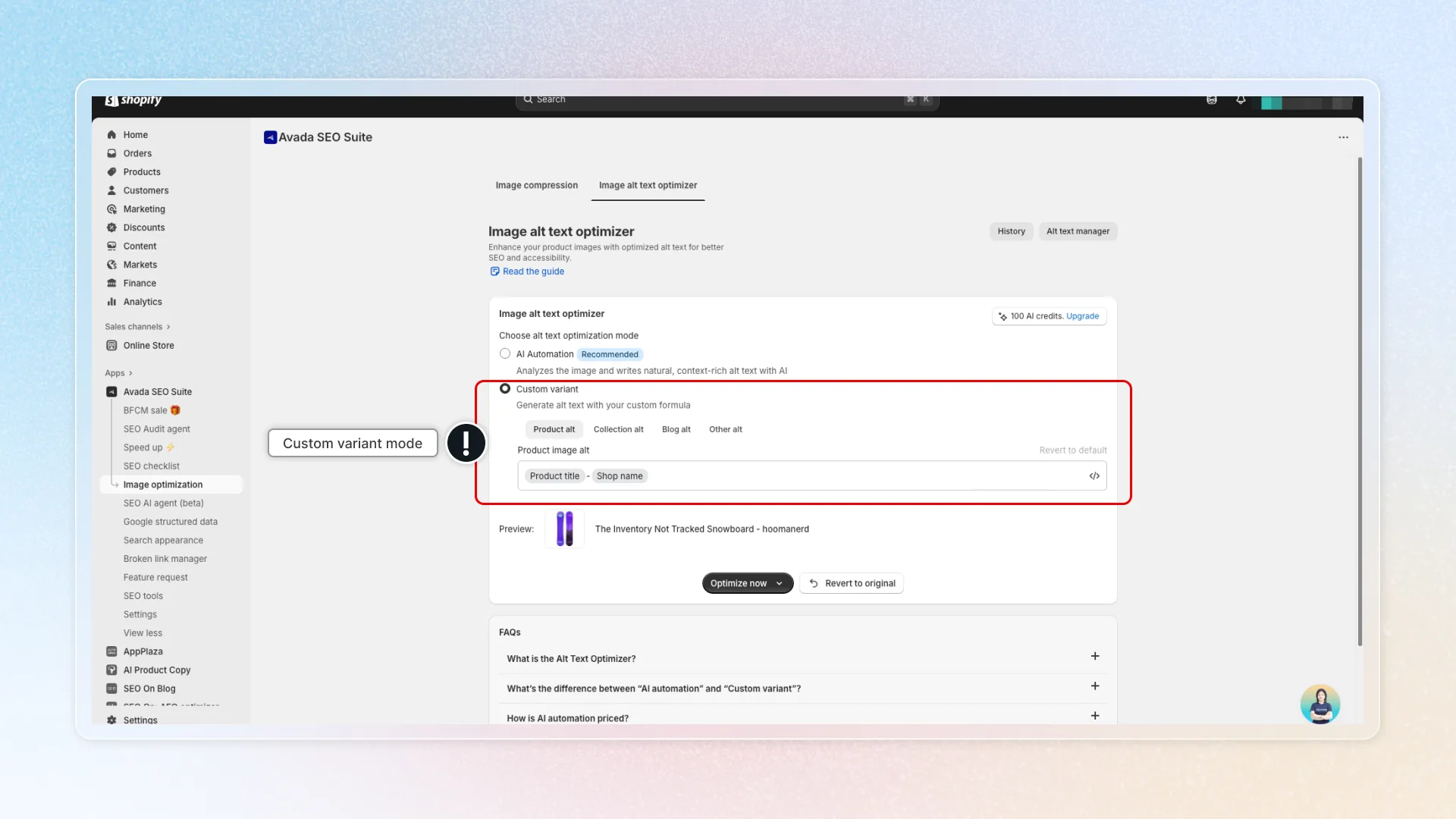The height and width of the screenshot is (819, 1456).
Task: Open Search appearance in sidebar
Action: coord(163,541)
